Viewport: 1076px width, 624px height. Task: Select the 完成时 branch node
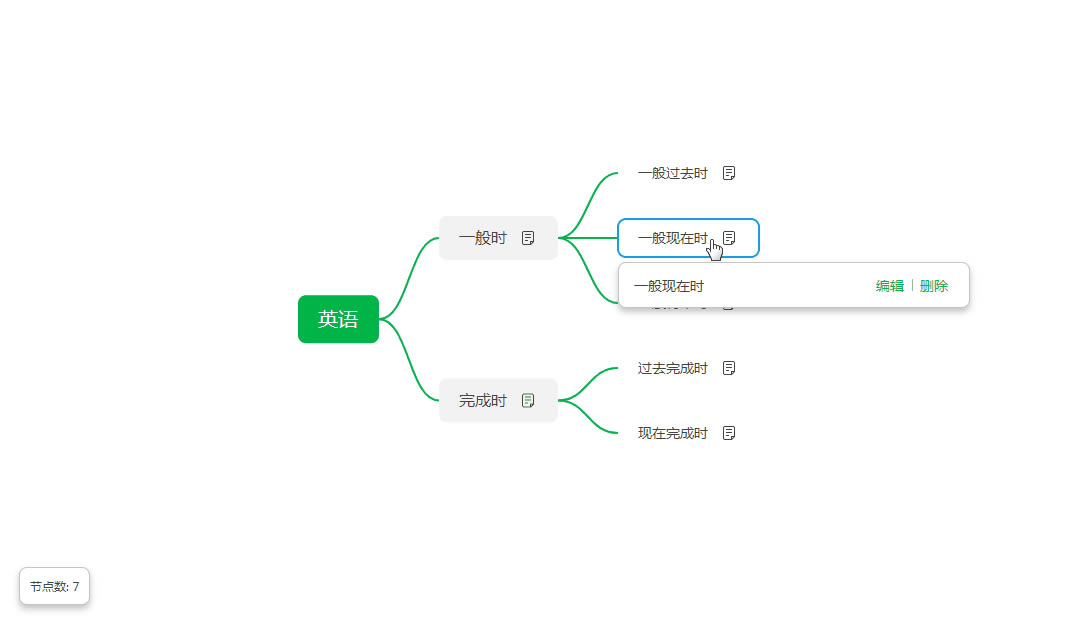coord(483,400)
